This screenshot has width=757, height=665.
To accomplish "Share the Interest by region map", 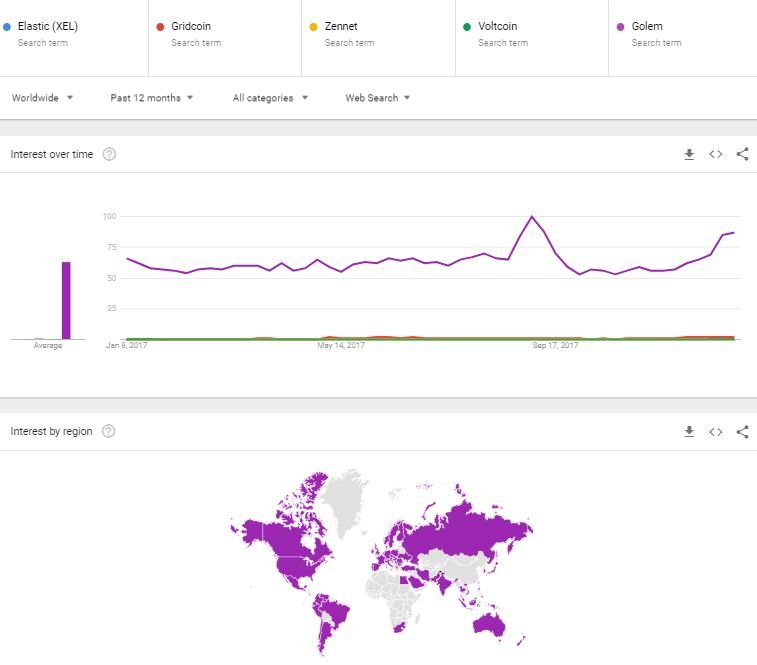I will click(x=742, y=431).
